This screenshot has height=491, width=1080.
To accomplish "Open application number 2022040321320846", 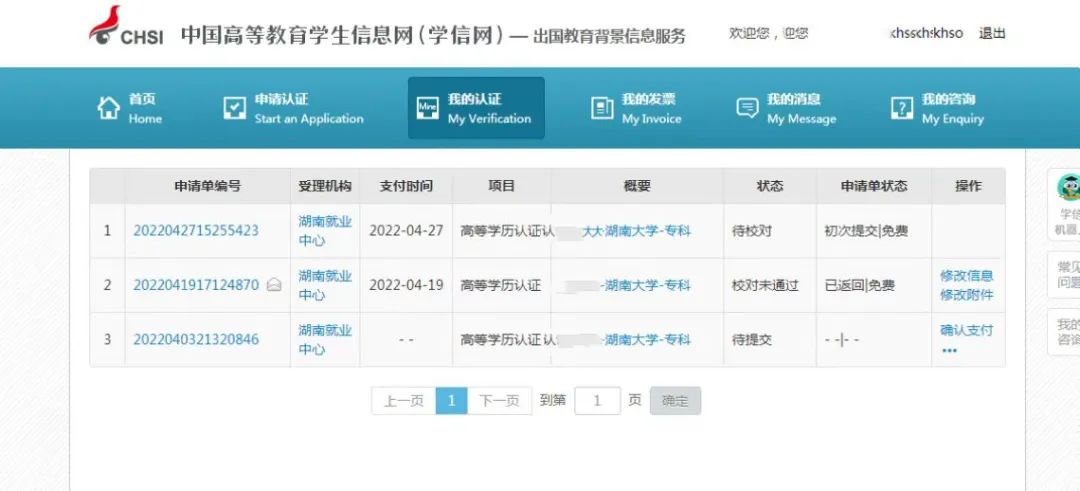I will click(x=196, y=339).
